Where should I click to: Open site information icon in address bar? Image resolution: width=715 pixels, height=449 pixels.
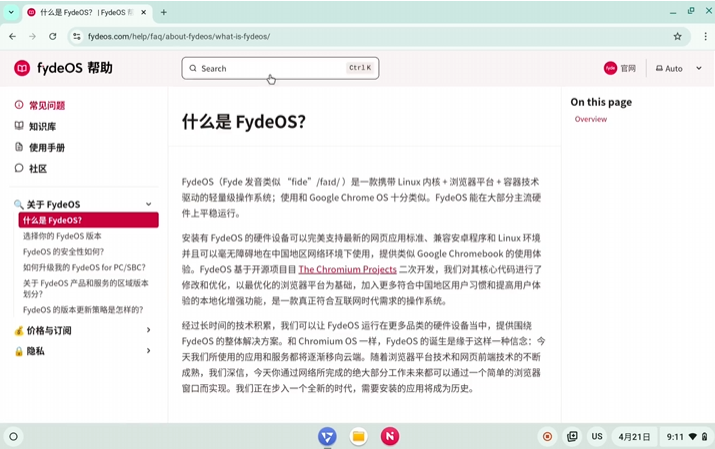tap(77, 36)
